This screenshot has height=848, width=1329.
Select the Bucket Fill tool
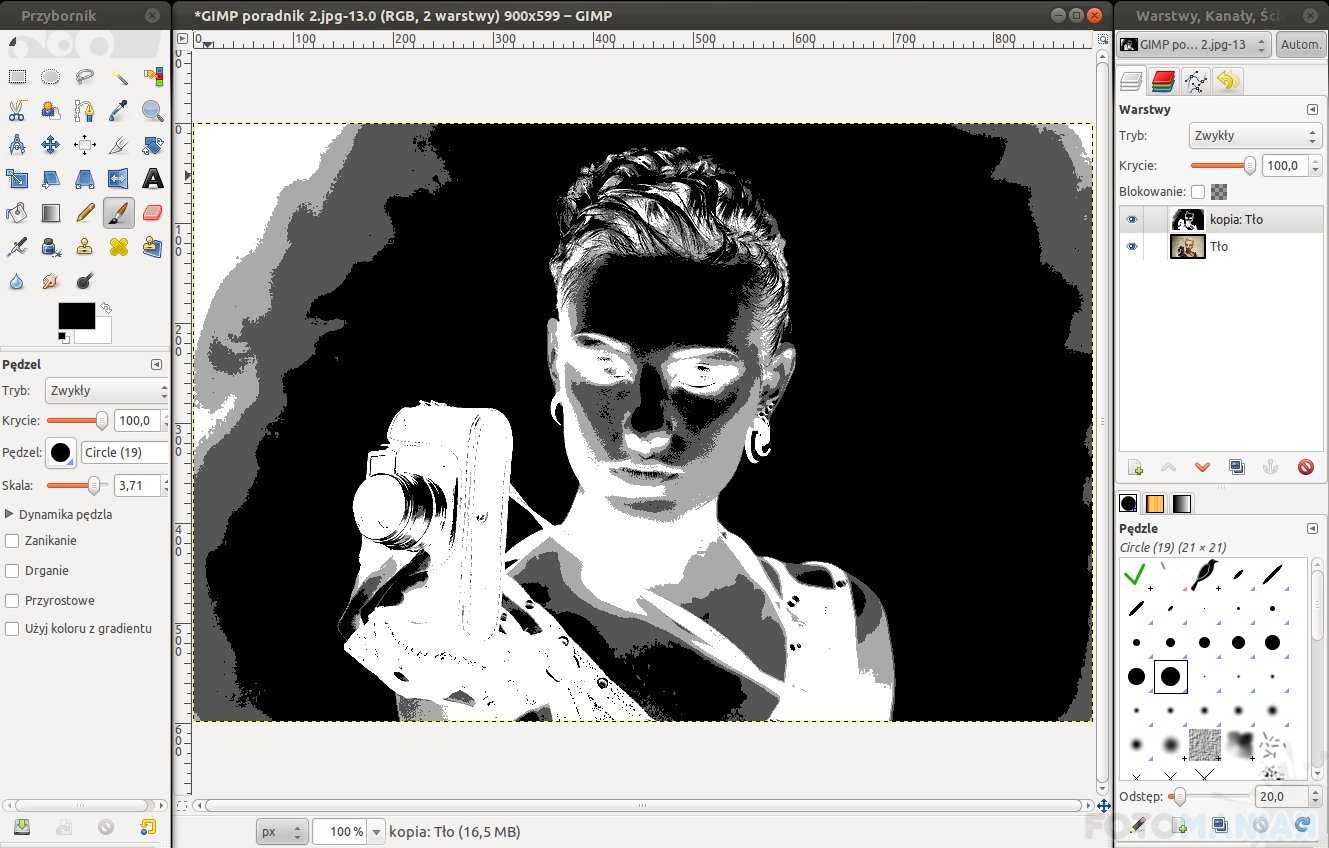[17, 213]
